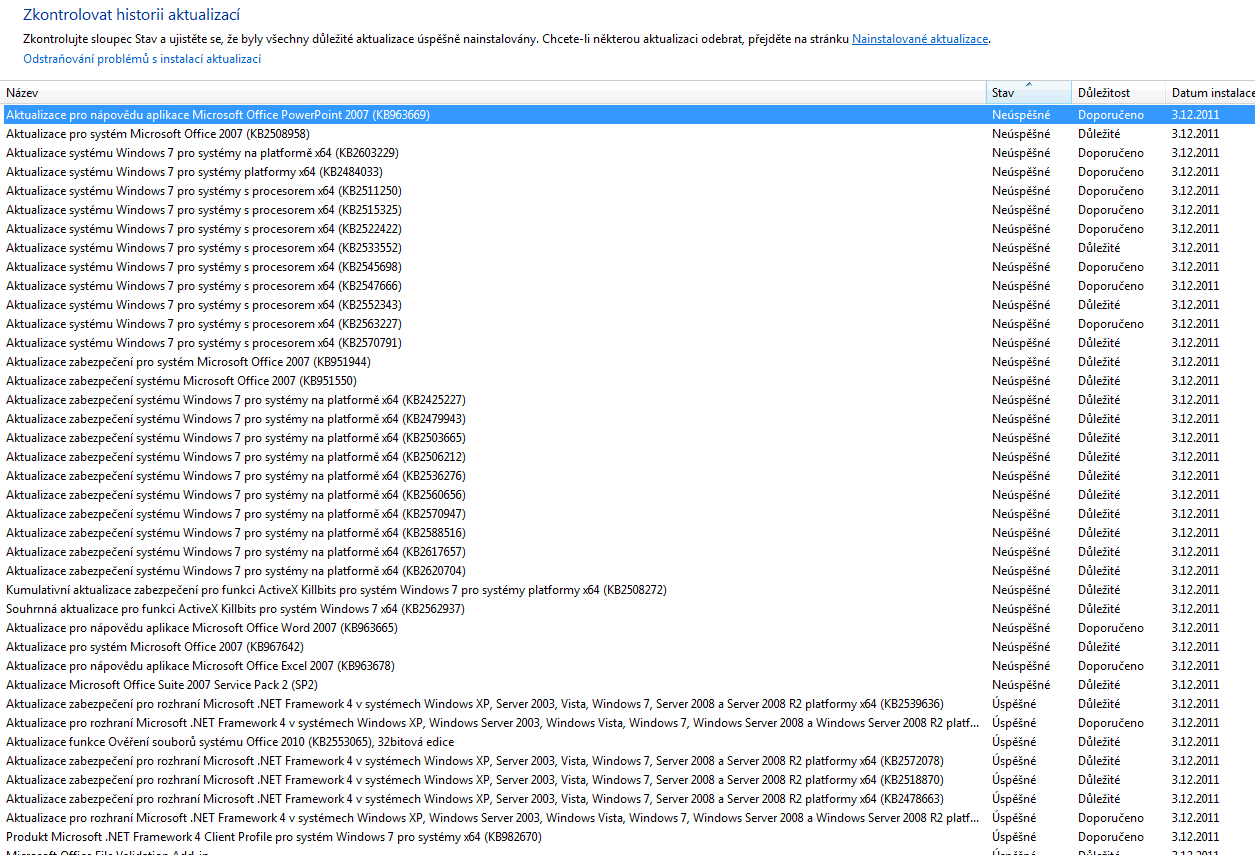
Task: Select Windows 7 update KB2484033 row
Action: coord(627,172)
